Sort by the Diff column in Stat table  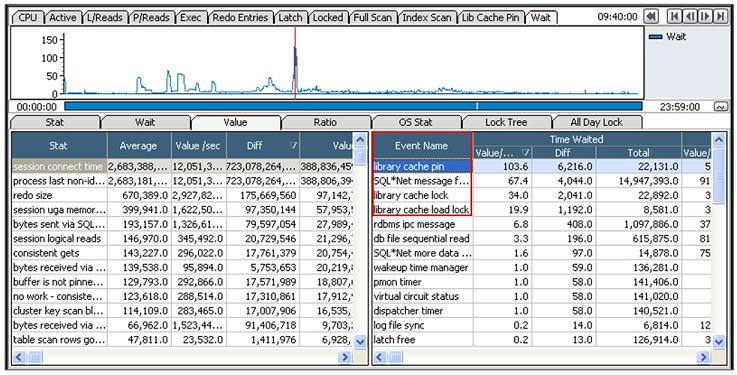(x=262, y=146)
